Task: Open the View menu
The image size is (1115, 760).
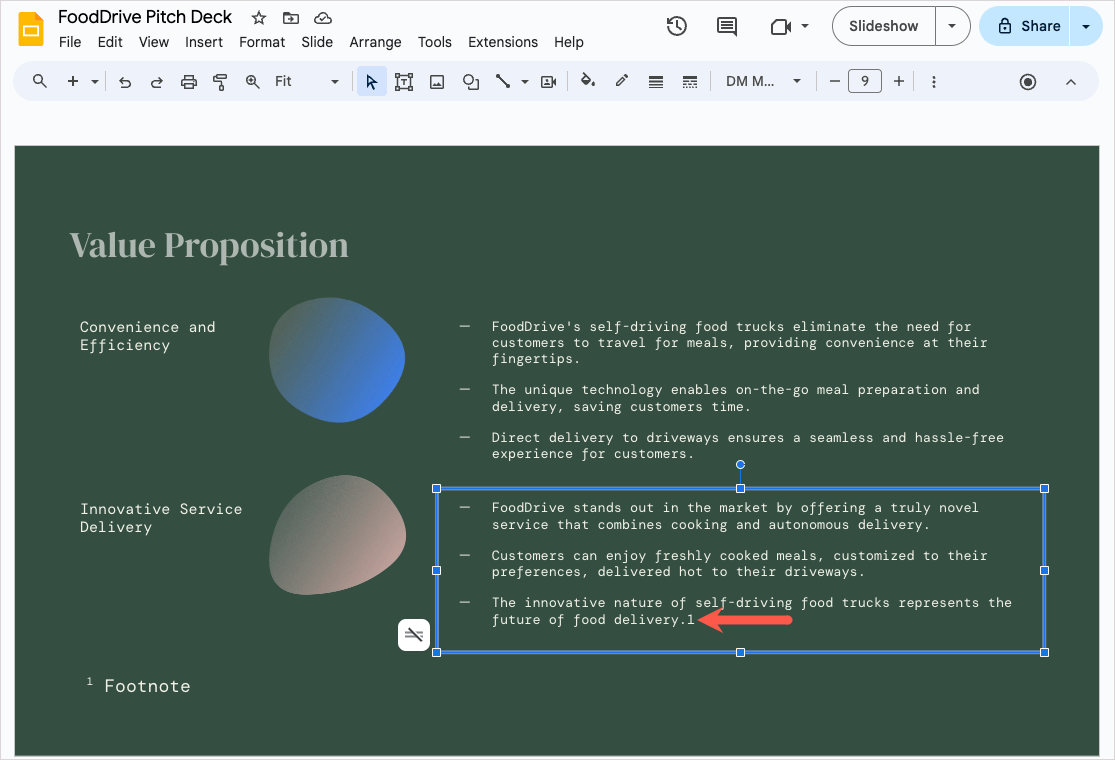Action: 154,42
